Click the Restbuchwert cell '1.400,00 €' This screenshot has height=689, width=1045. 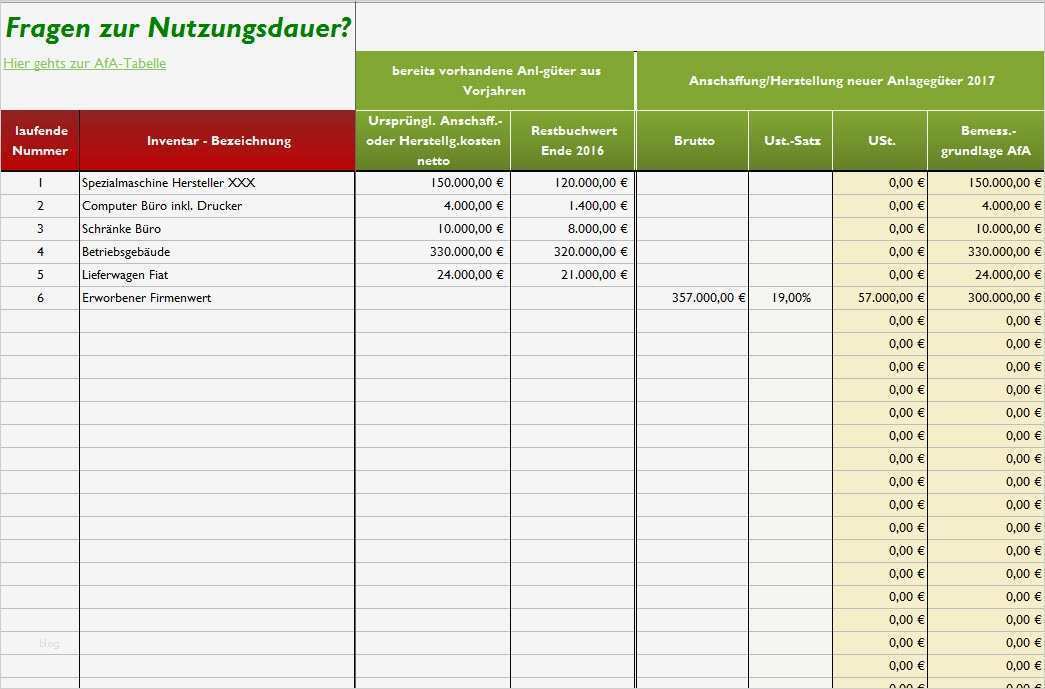pyautogui.click(x=573, y=206)
